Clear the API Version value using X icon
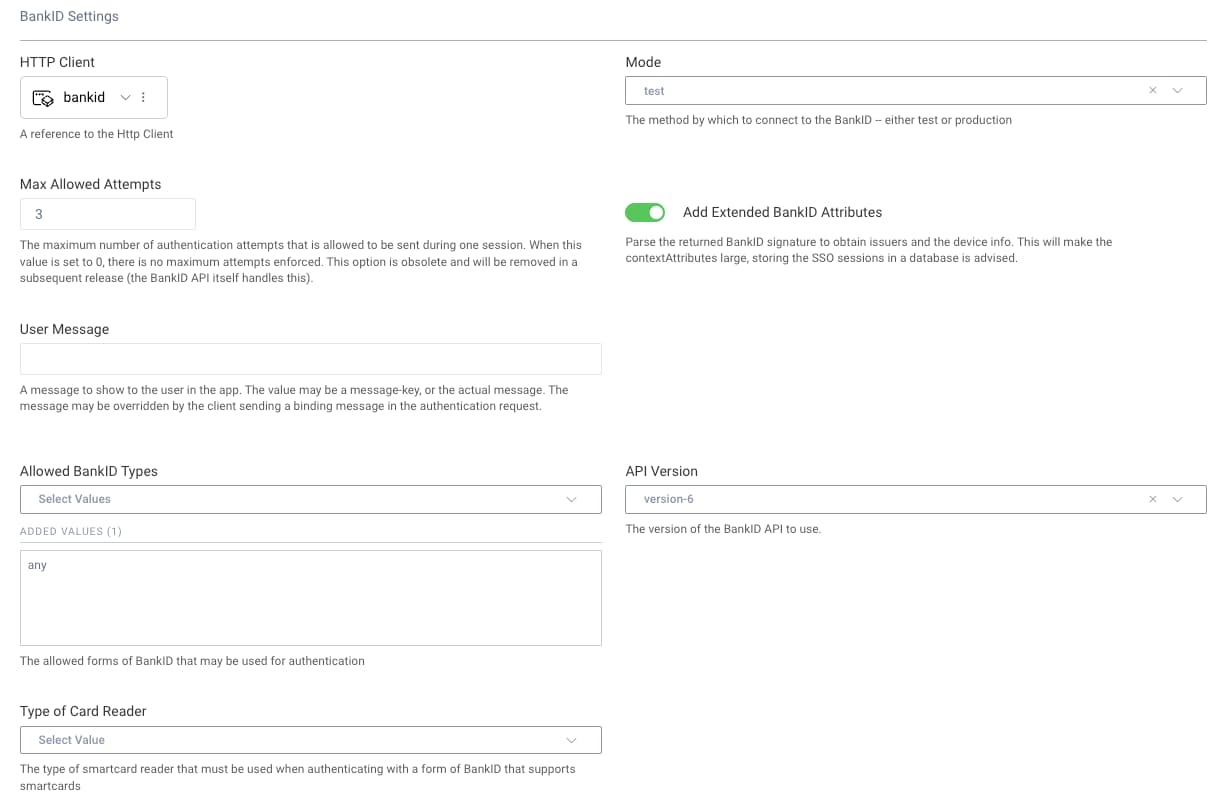This screenshot has height=802, width=1223. click(1152, 499)
